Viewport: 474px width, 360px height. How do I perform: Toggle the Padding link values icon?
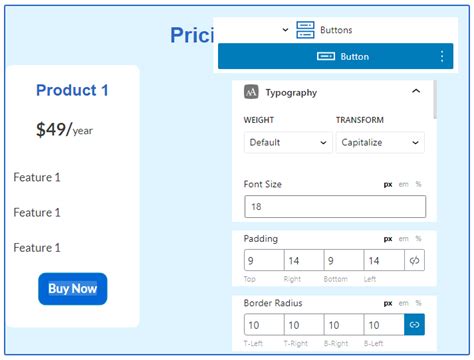click(x=414, y=260)
